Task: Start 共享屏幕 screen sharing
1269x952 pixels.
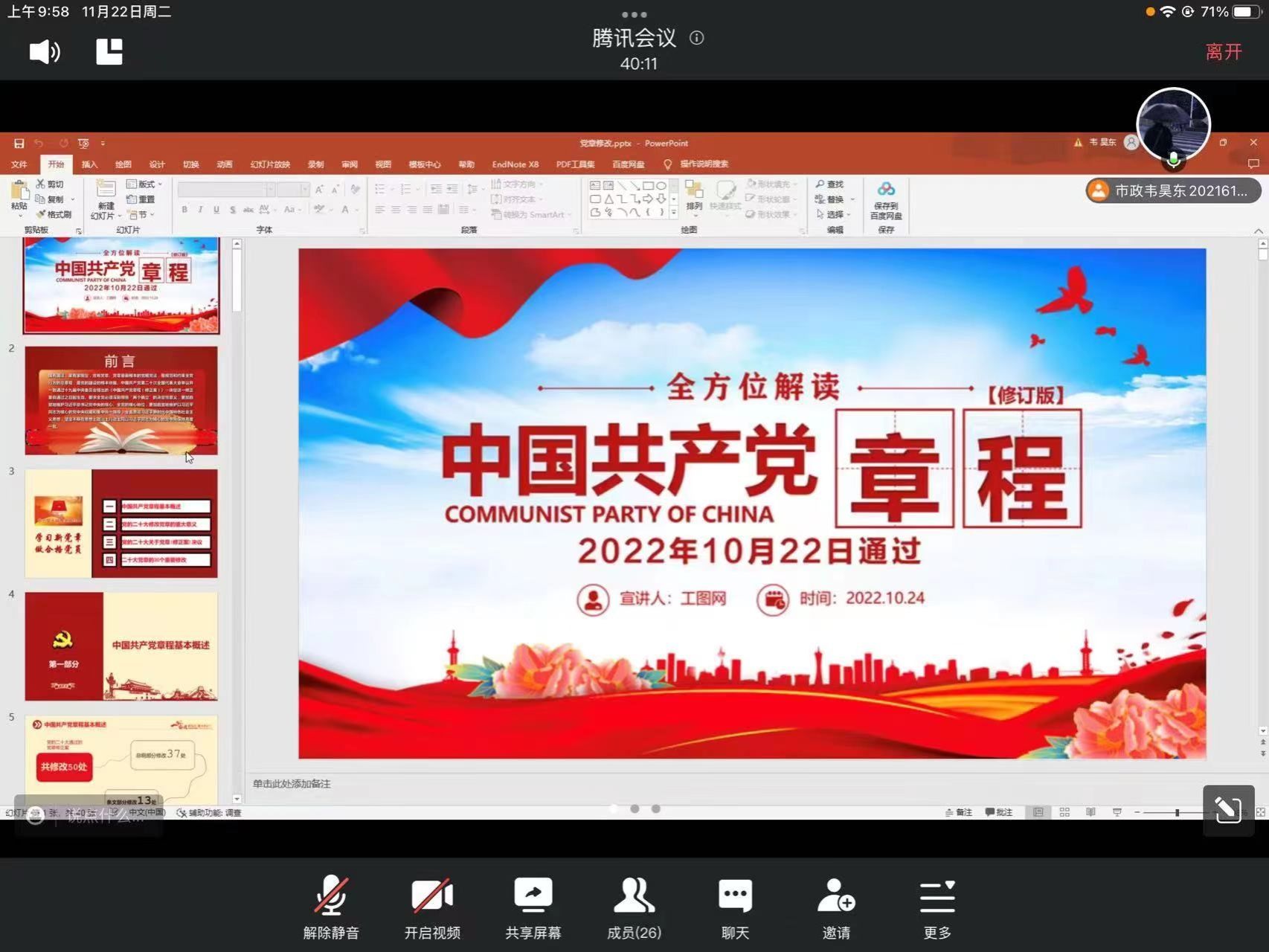Action: [533, 907]
